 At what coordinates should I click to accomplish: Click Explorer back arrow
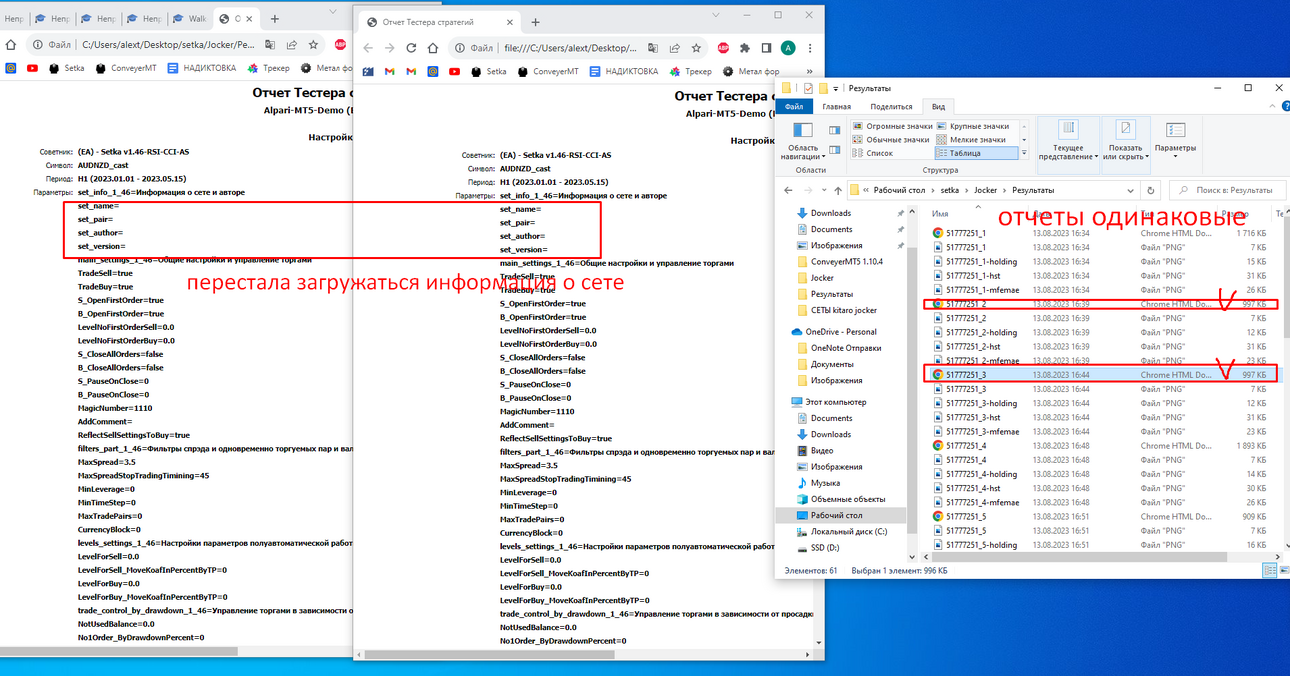click(787, 190)
